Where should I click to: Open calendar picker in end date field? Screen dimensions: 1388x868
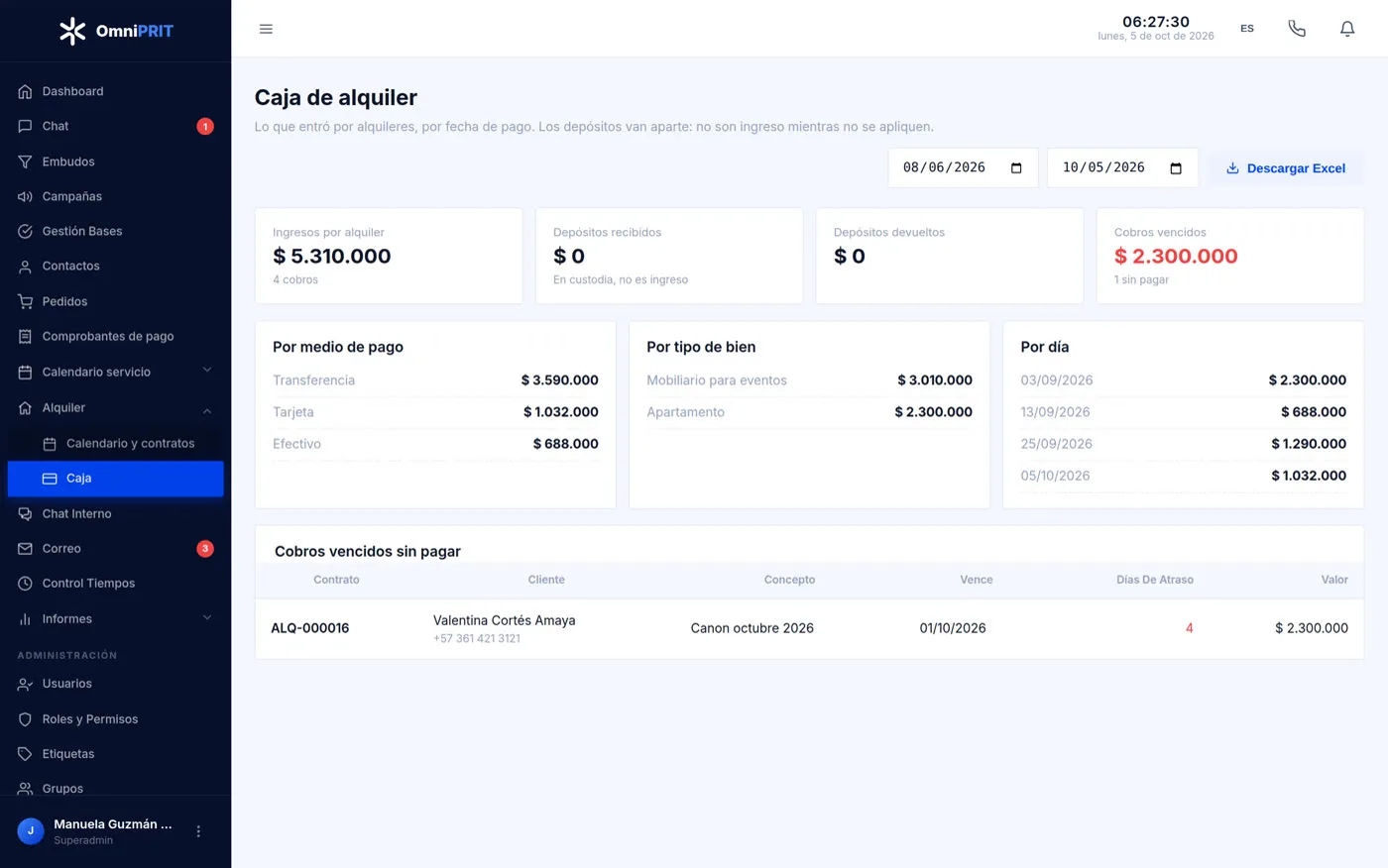tap(1176, 168)
